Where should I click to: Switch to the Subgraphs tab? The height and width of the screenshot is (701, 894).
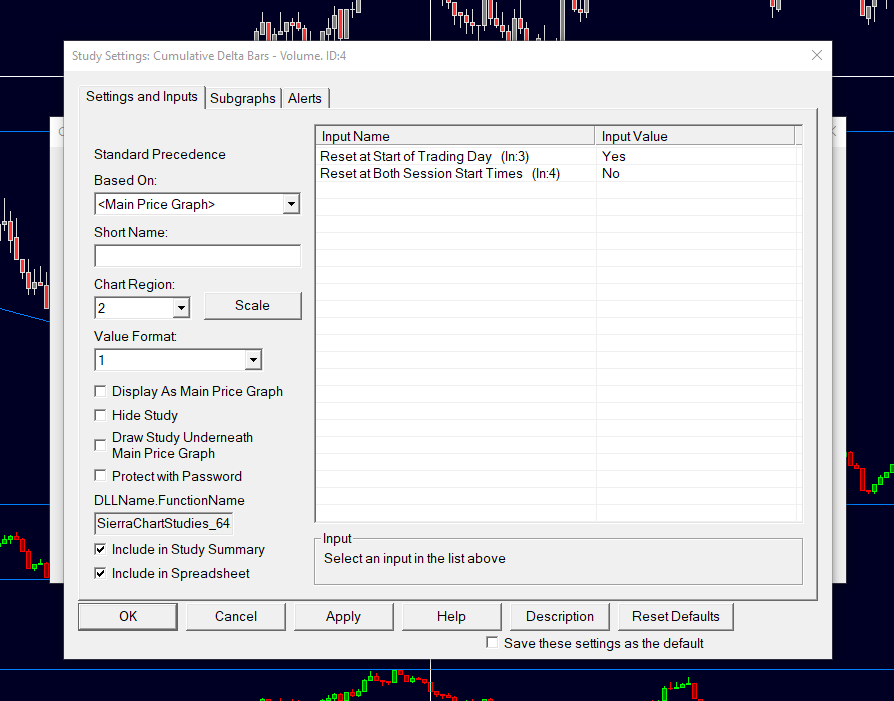pos(242,98)
